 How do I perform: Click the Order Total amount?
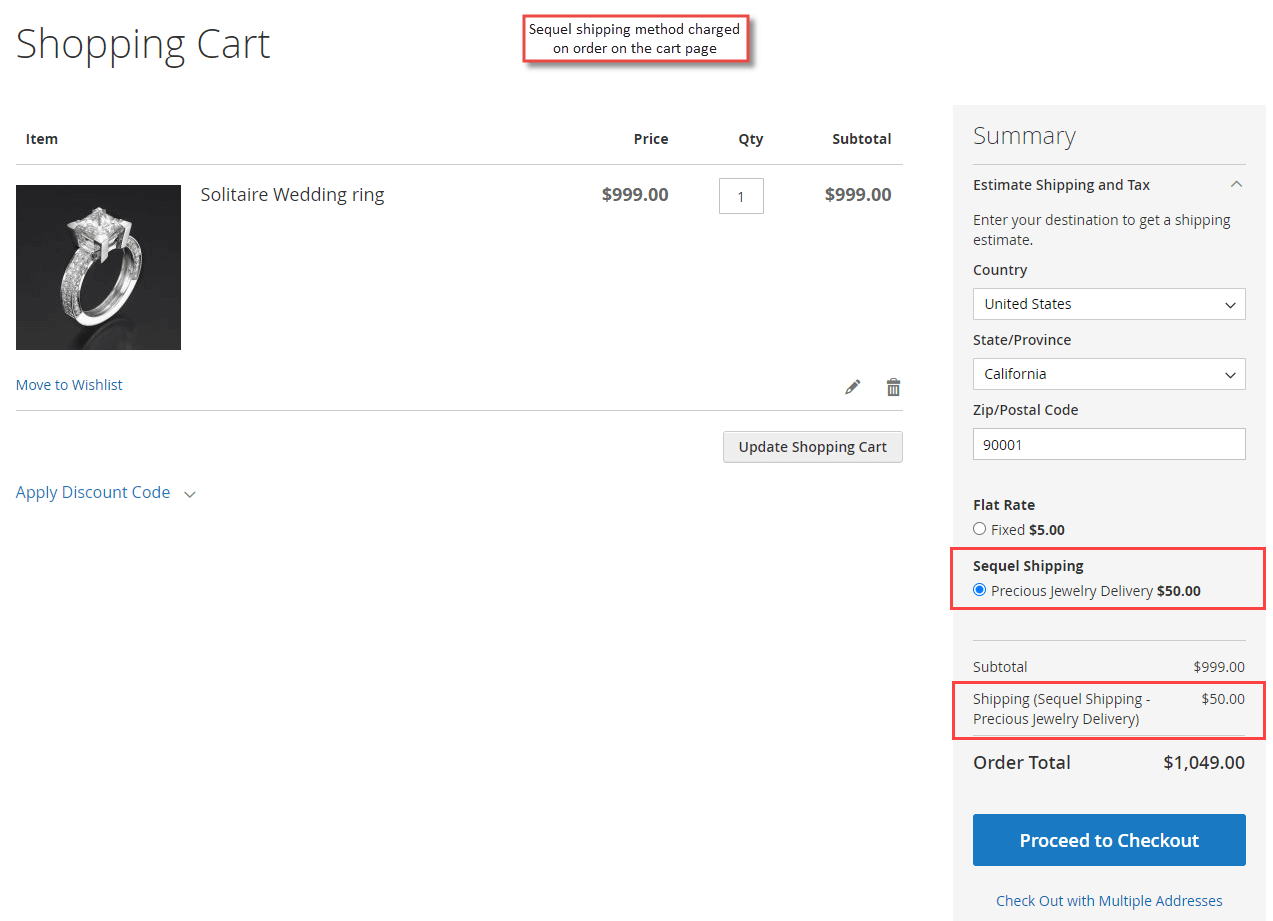[1204, 762]
